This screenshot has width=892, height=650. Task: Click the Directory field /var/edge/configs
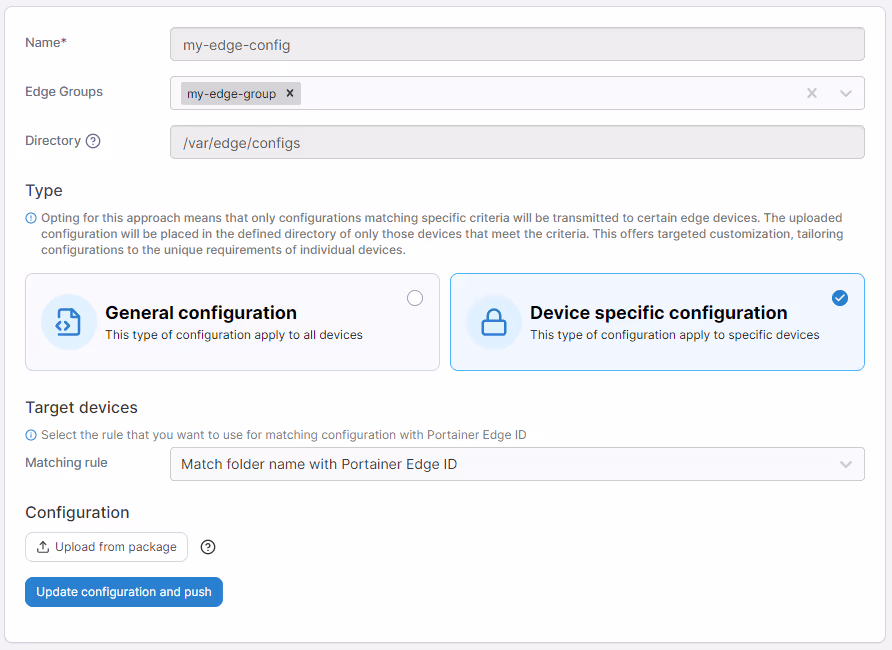pyautogui.click(x=517, y=142)
